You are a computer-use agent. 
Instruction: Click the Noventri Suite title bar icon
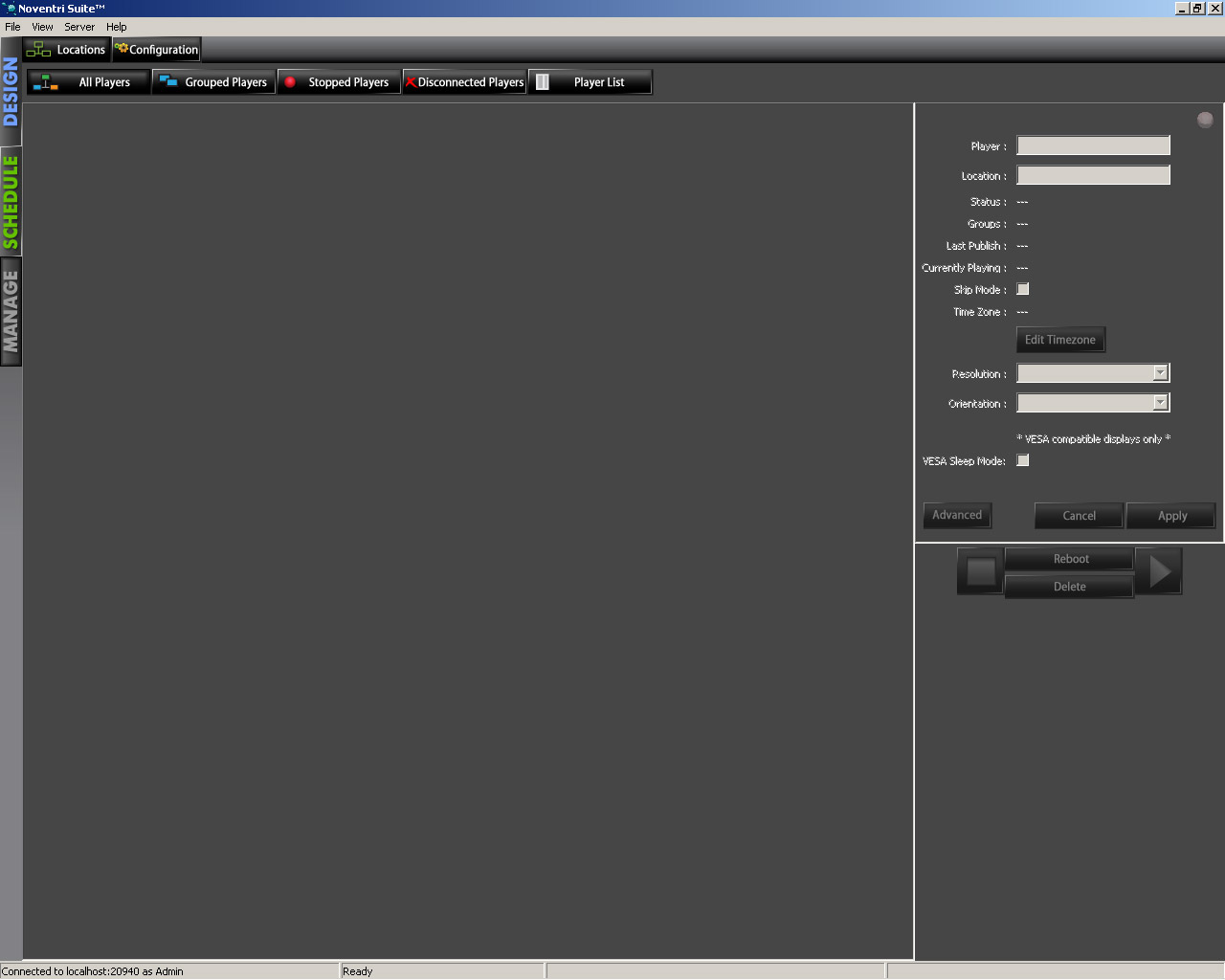pyautogui.click(x=10, y=9)
